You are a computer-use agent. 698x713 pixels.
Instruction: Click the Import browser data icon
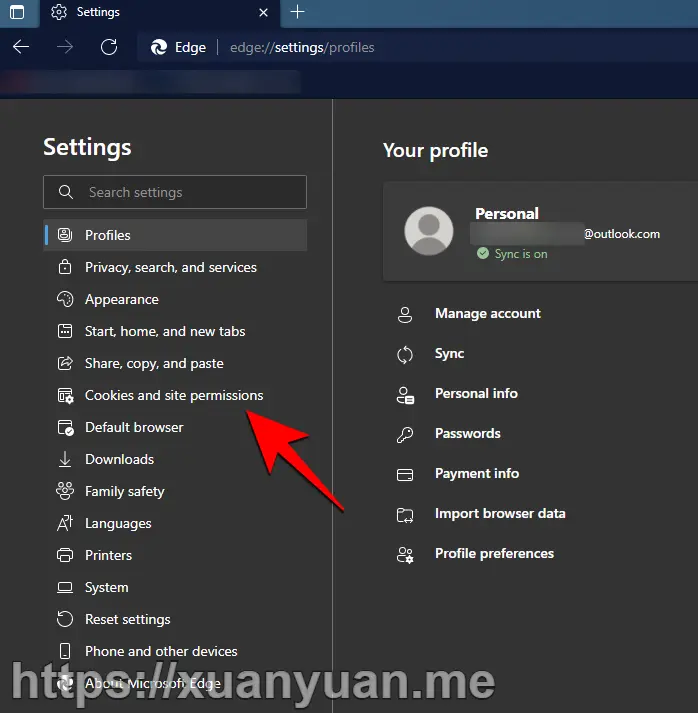click(405, 515)
